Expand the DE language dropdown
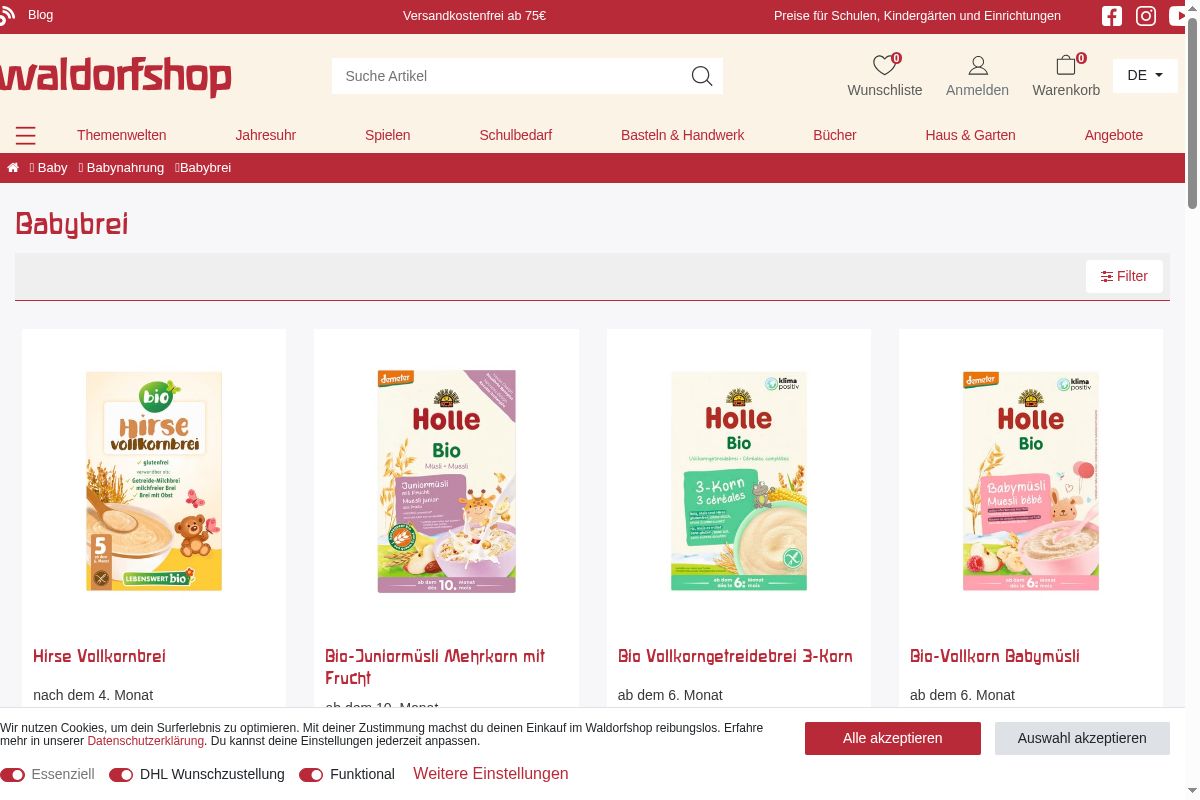 [1145, 75]
